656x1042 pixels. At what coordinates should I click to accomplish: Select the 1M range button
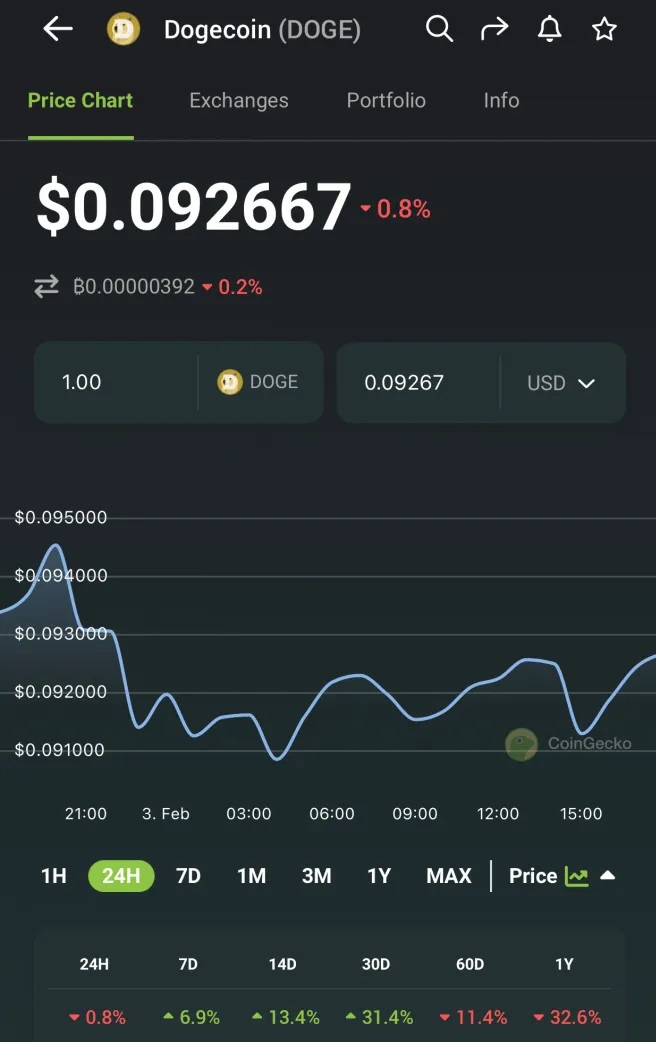click(251, 877)
